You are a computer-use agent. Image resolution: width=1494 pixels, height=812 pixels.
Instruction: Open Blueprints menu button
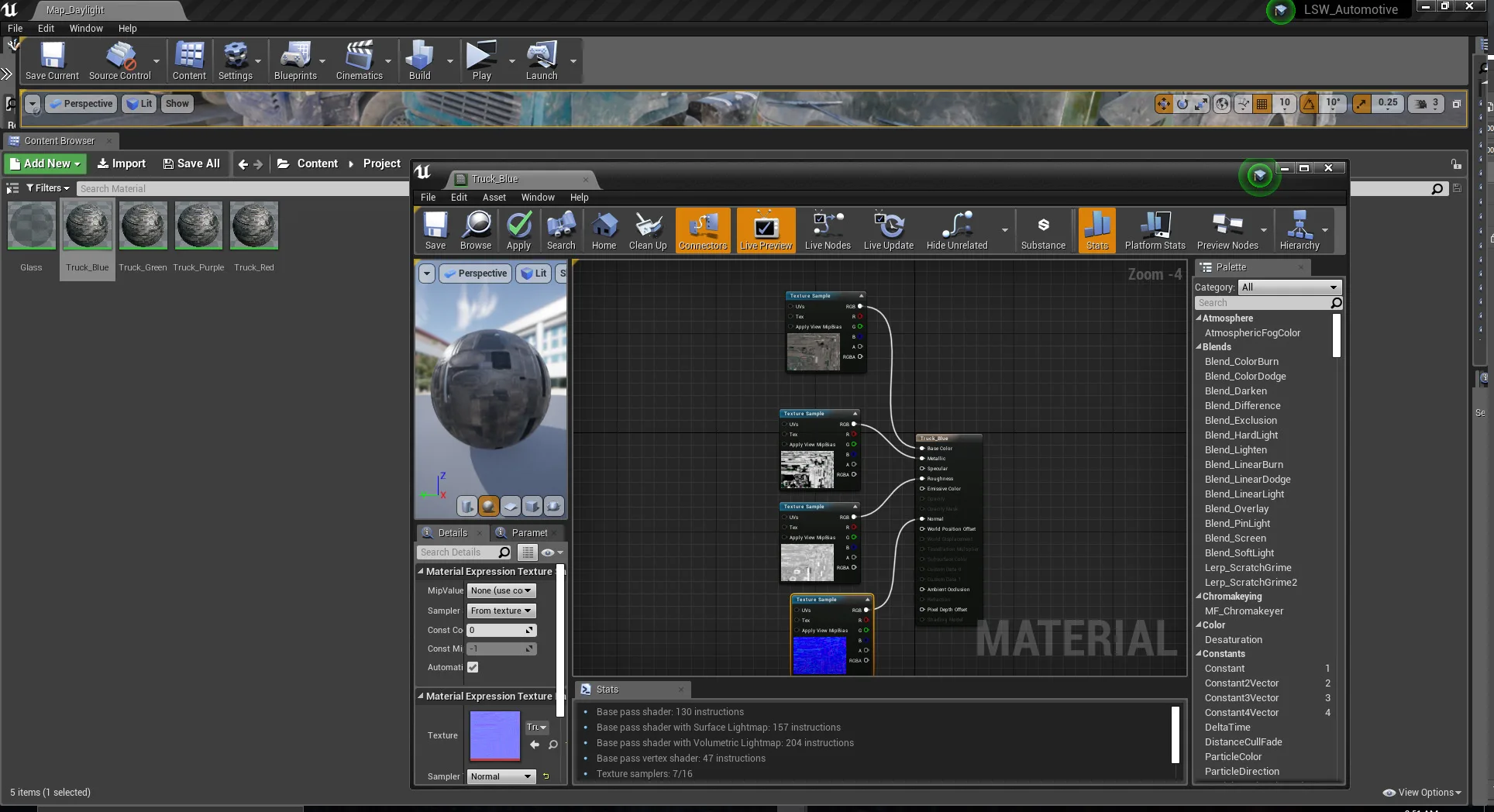tap(295, 60)
